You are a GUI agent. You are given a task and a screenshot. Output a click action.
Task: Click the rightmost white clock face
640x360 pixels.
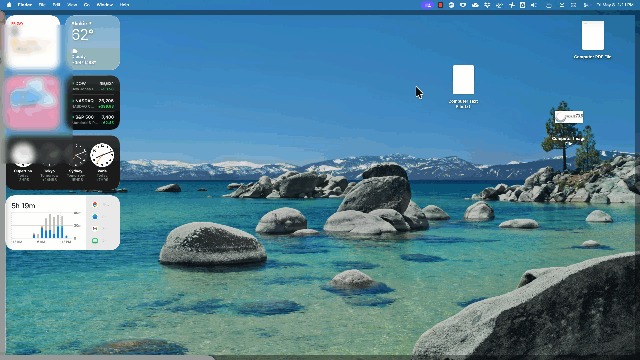coord(102,155)
